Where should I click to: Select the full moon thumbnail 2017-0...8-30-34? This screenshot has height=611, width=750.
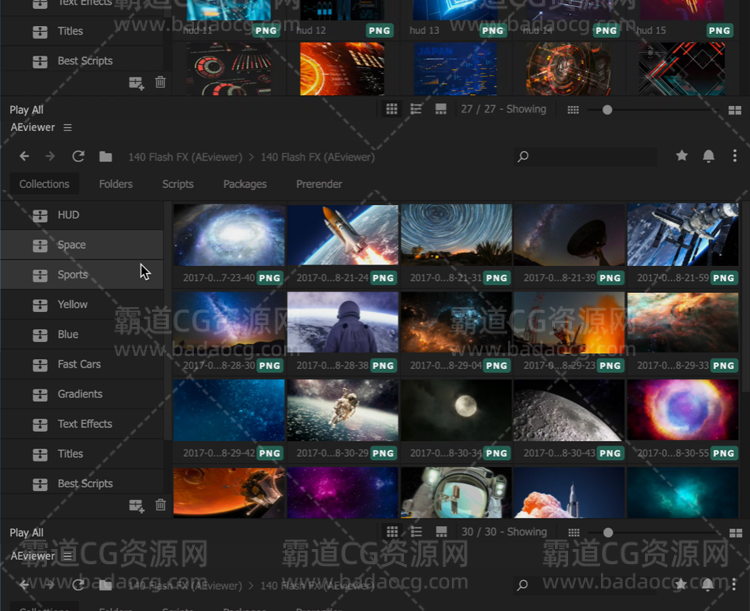pos(456,410)
